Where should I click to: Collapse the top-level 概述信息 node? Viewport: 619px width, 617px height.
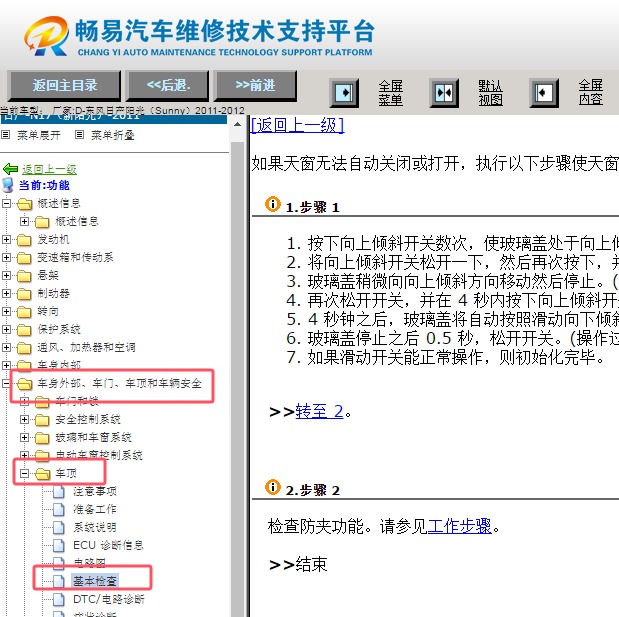pos(6,203)
